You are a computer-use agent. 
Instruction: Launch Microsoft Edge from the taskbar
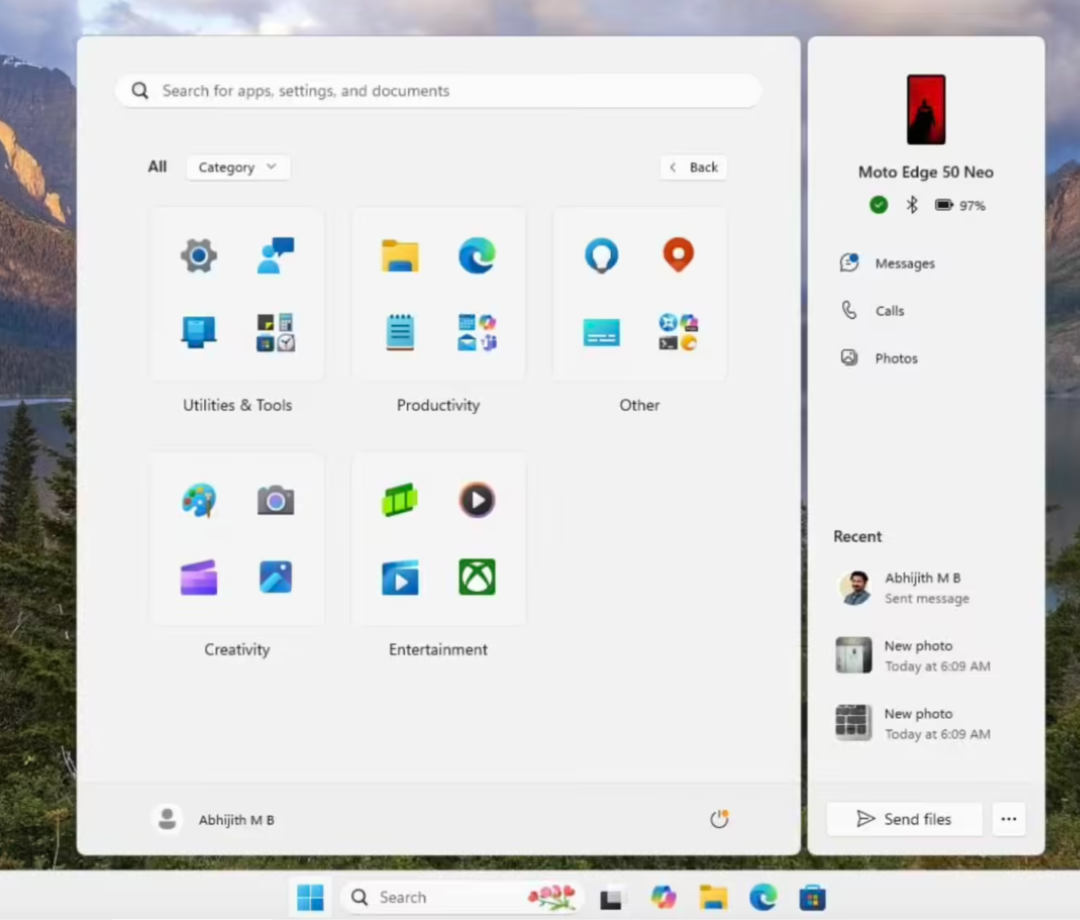[x=763, y=897]
